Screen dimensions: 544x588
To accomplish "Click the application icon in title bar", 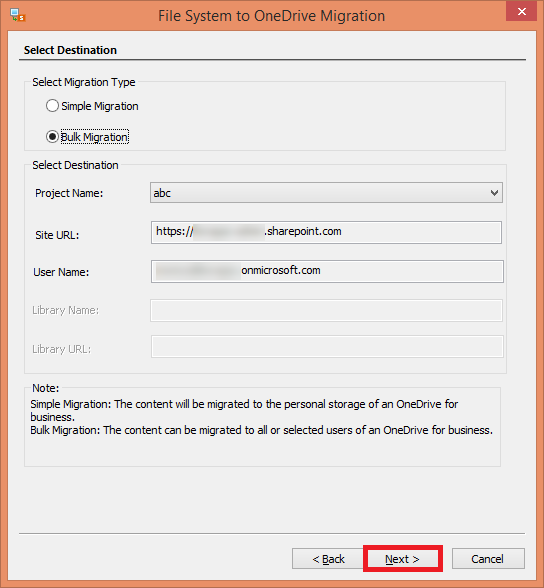I will (17, 15).
